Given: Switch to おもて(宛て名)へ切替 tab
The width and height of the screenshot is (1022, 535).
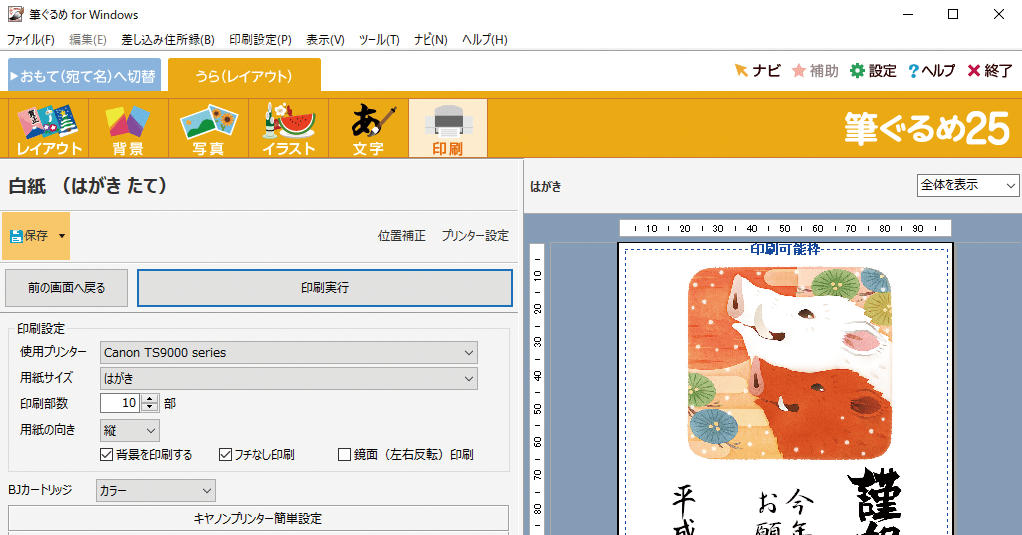Looking at the screenshot, I should pos(85,75).
